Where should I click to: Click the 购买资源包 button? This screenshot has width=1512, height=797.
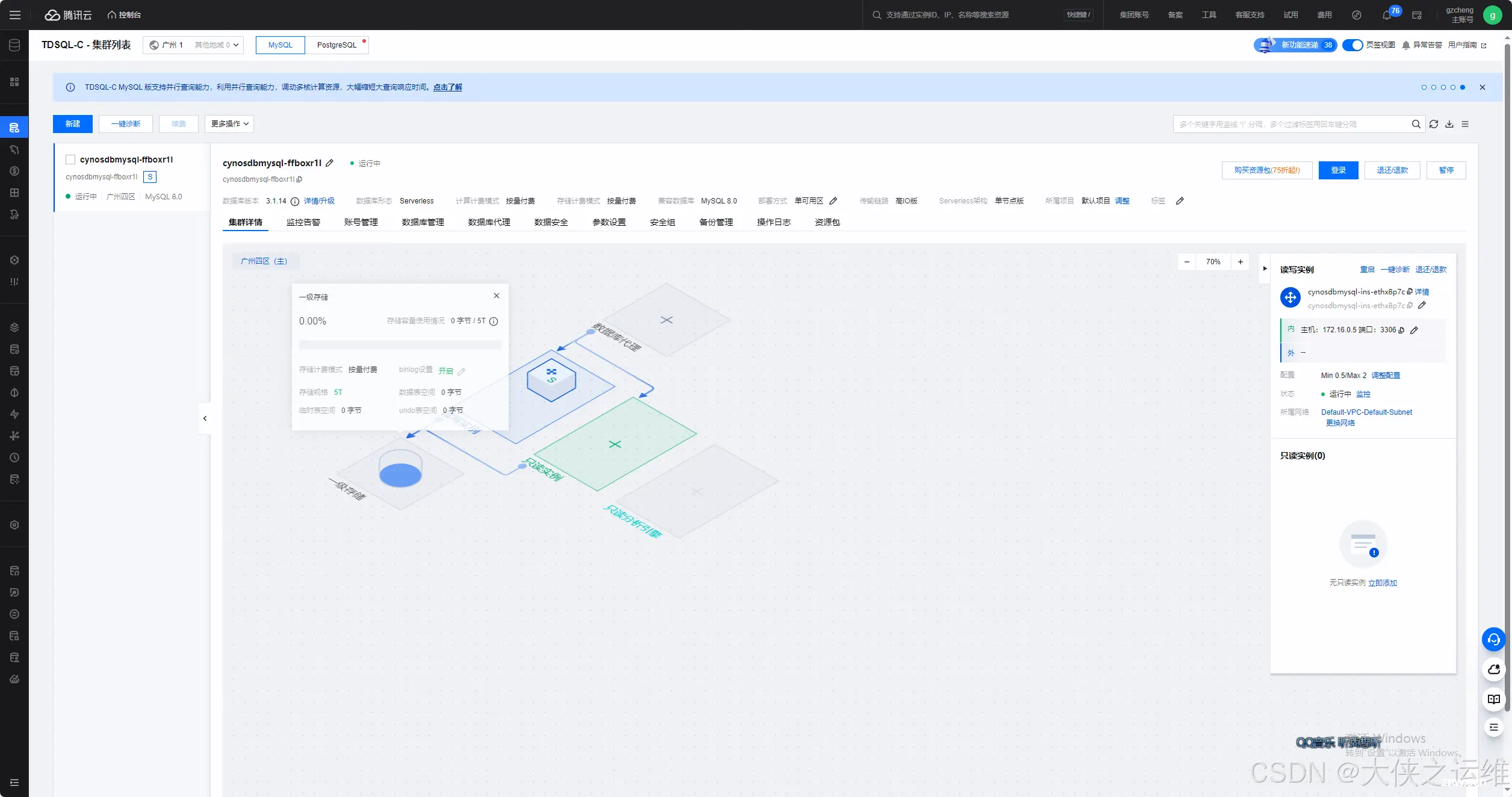[x=1267, y=170]
